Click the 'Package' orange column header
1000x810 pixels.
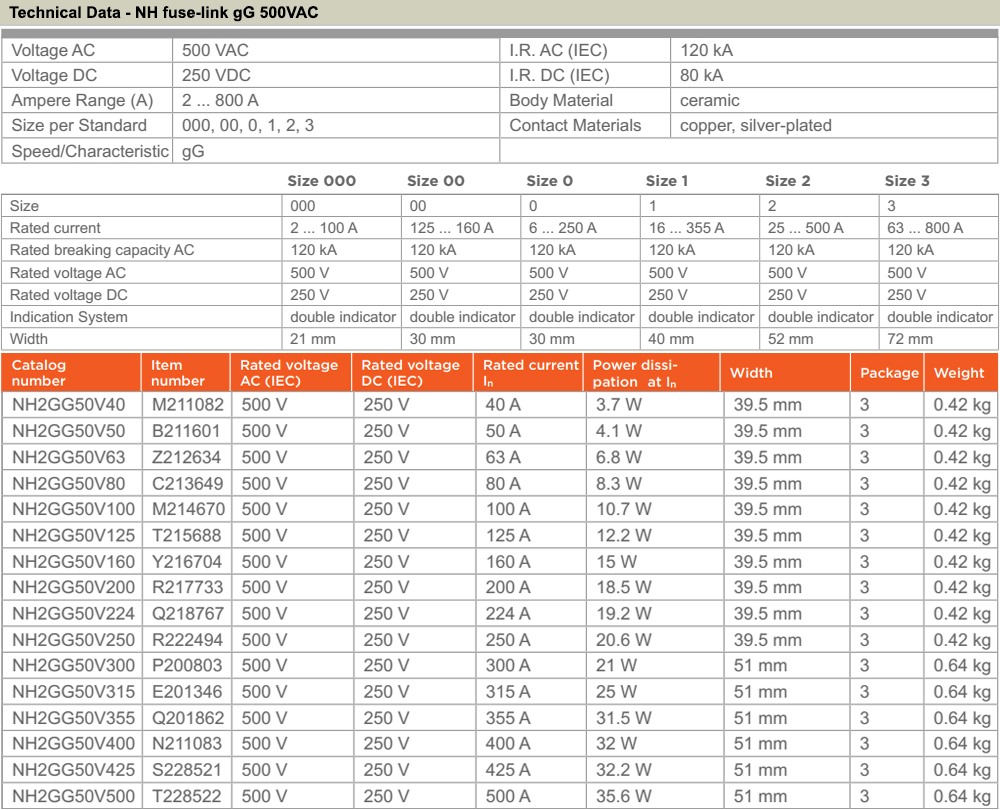click(x=889, y=373)
